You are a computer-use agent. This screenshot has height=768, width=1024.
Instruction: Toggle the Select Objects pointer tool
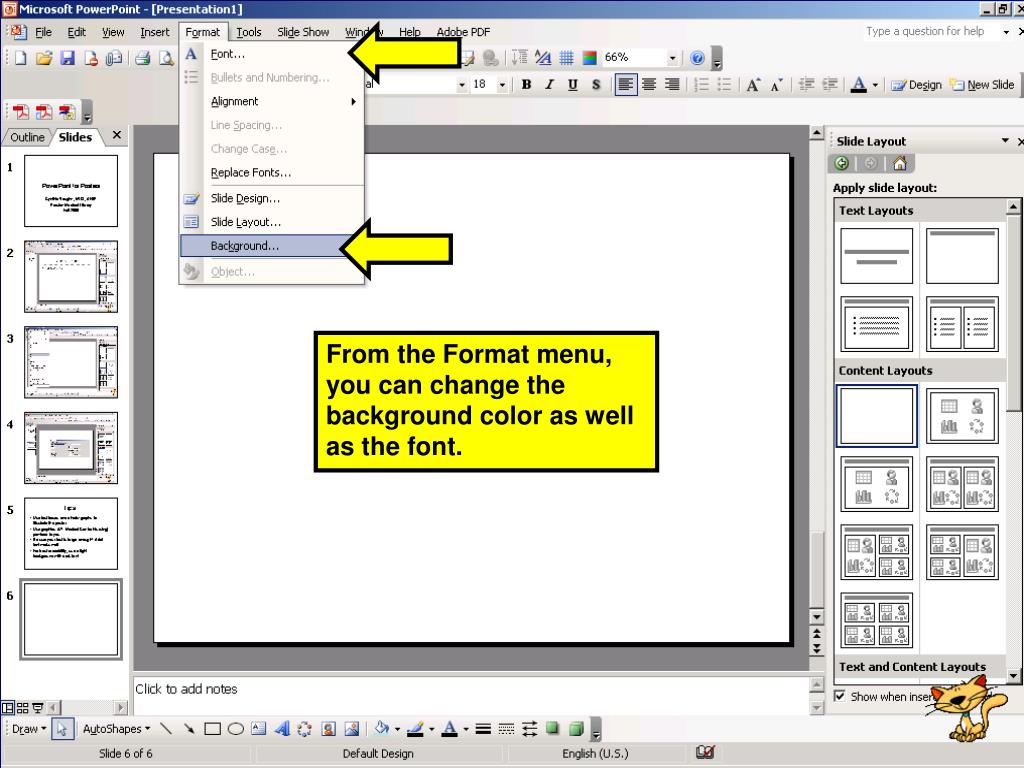(62, 728)
